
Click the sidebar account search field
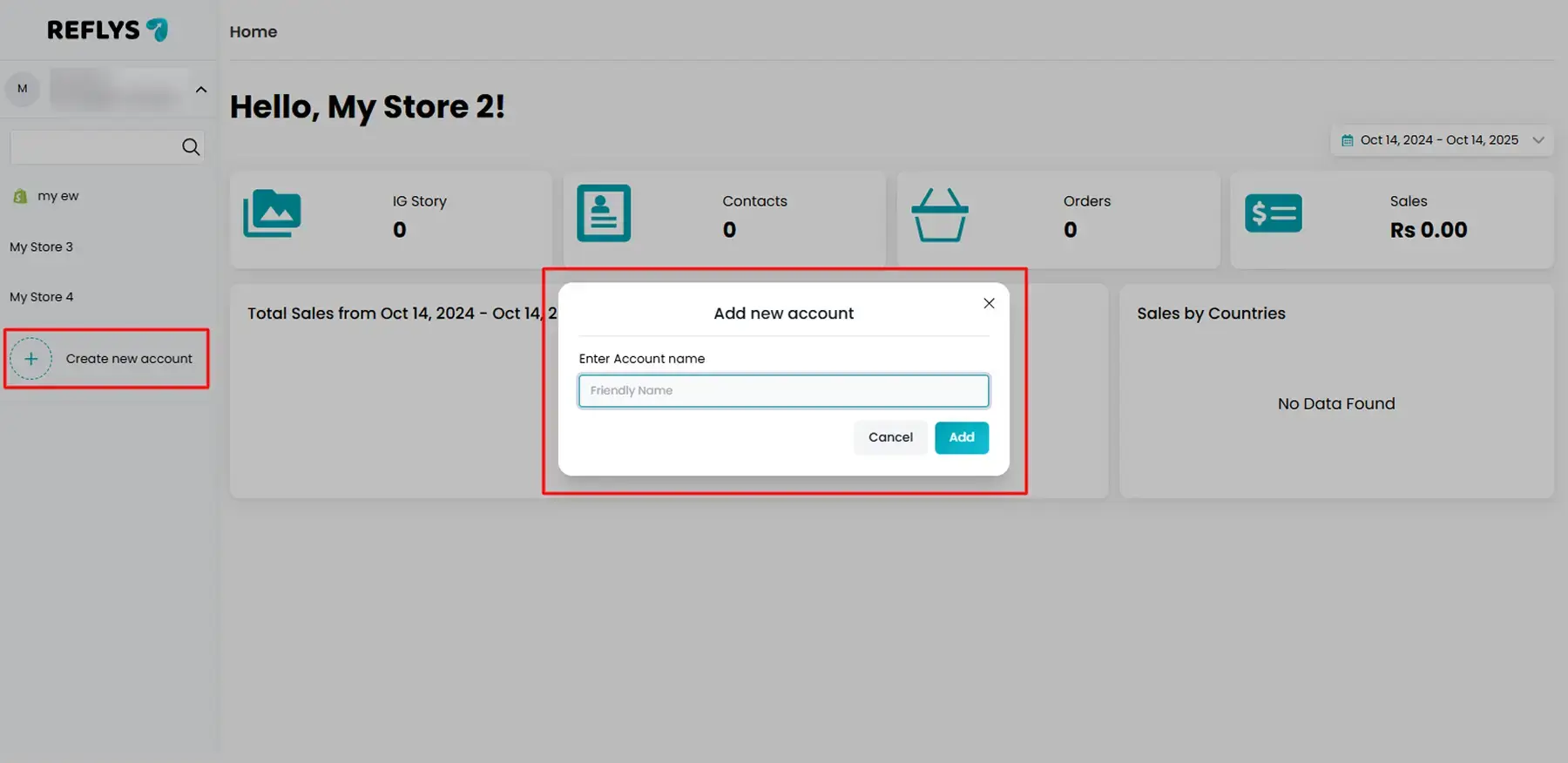94,147
